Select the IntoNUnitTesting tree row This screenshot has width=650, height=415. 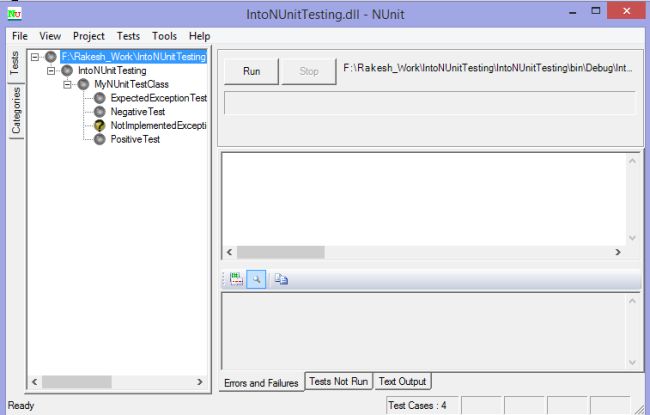click(x=112, y=70)
